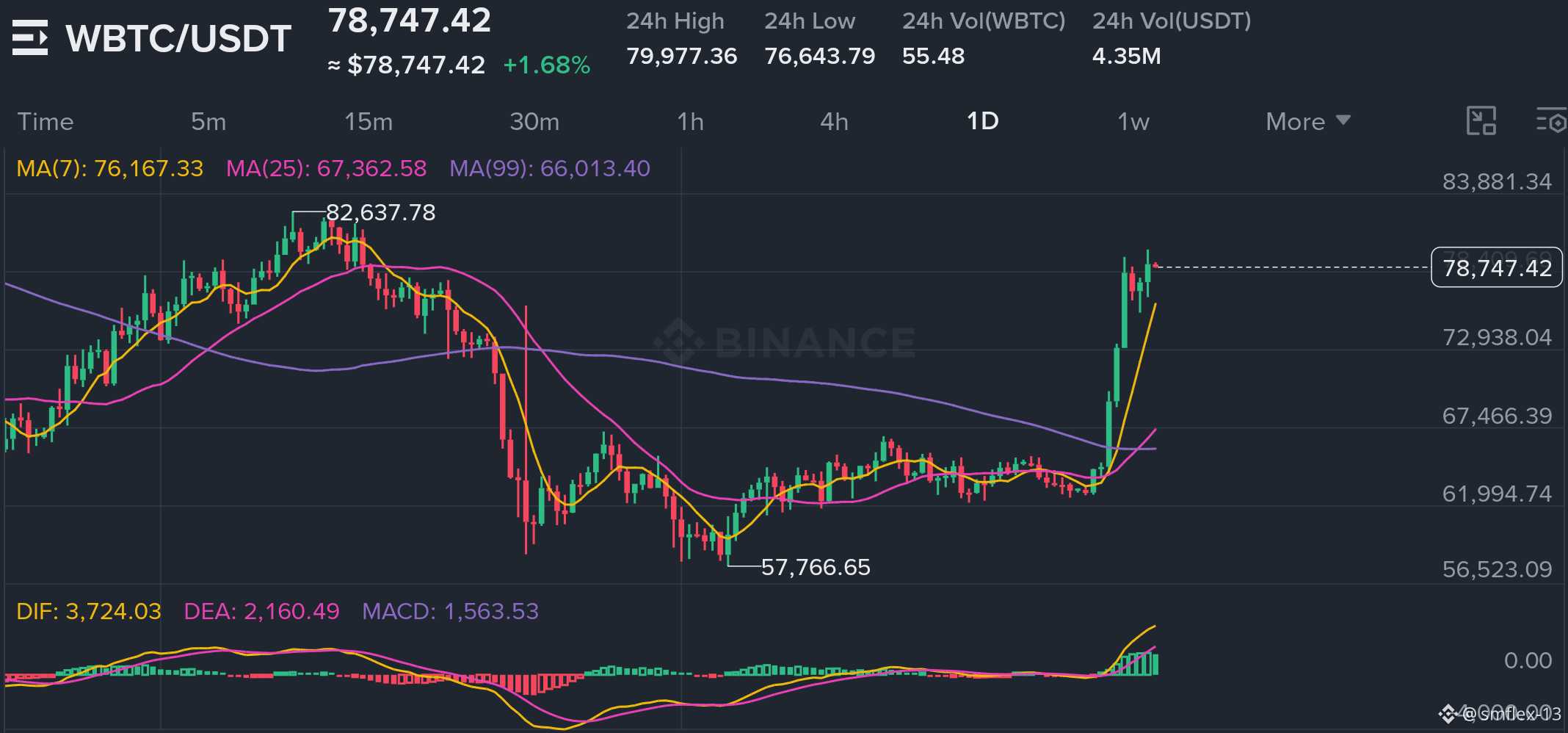Click the +1.68% change percentage

pyautogui.click(x=547, y=65)
